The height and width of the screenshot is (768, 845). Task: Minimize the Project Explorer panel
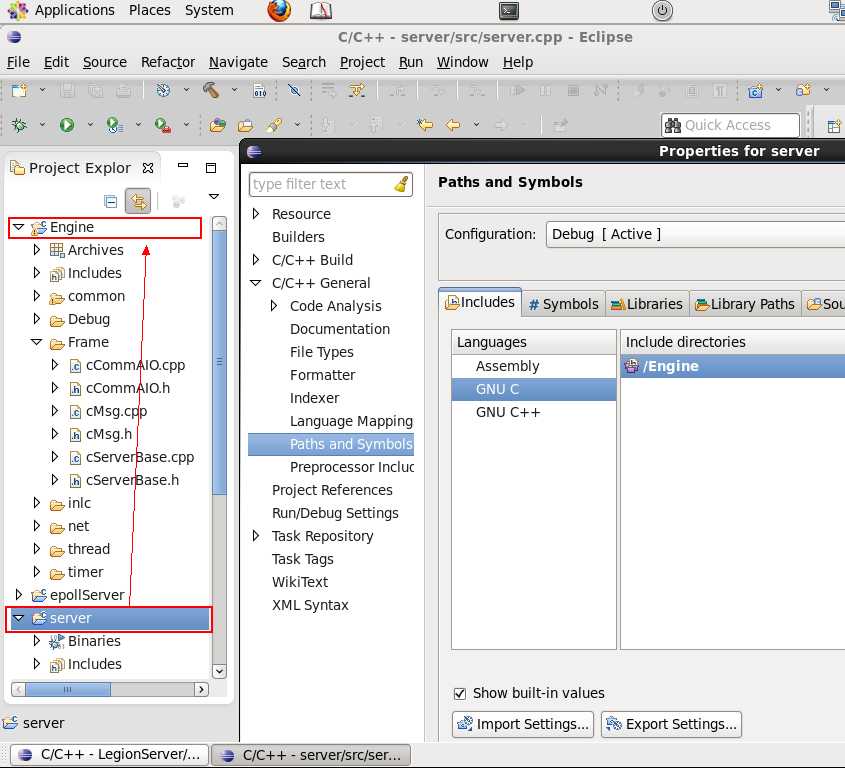(183, 165)
